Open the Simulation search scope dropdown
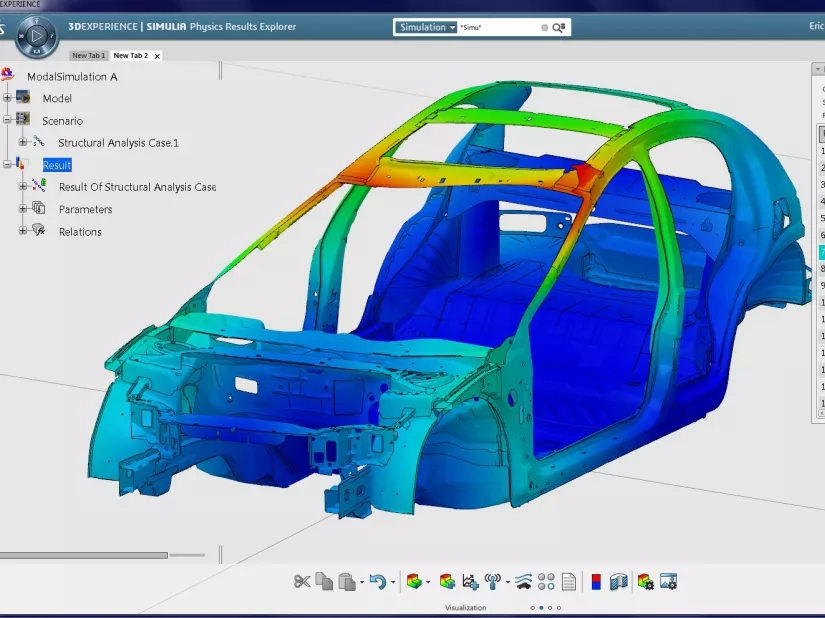The height and width of the screenshot is (618, 825). [425, 27]
